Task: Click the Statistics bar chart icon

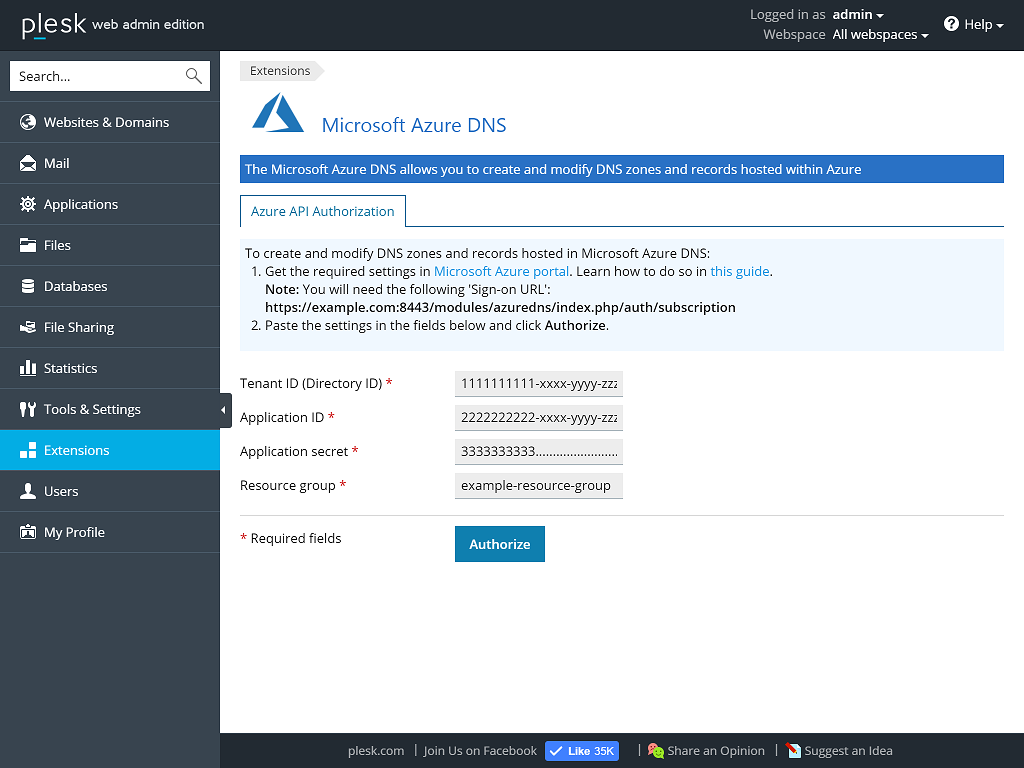Action: tap(28, 368)
